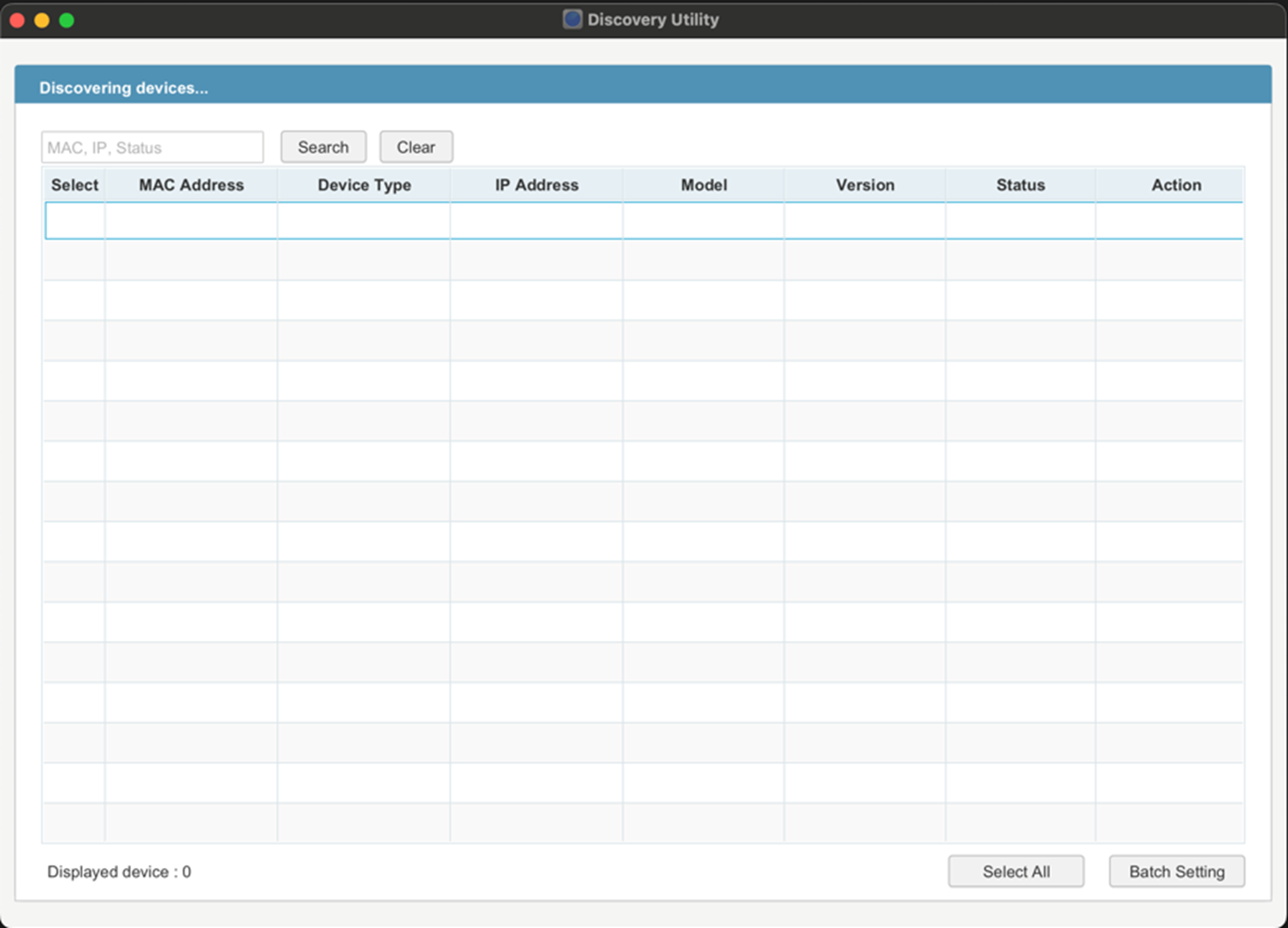The image size is (1288, 928).
Task: Sort by the MAC Address column header
Action: [x=192, y=185]
